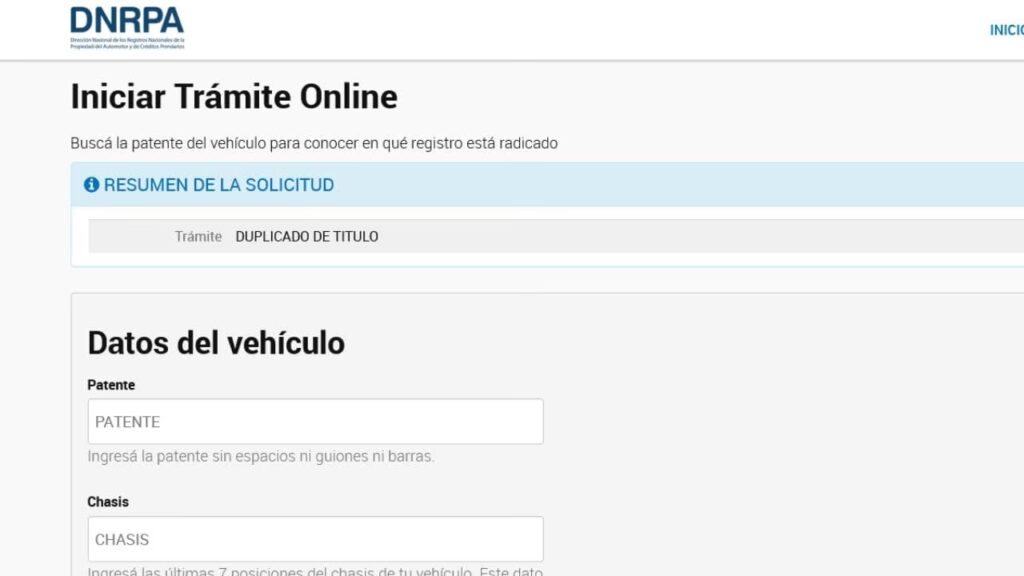Click the Patente field label

(x=111, y=385)
